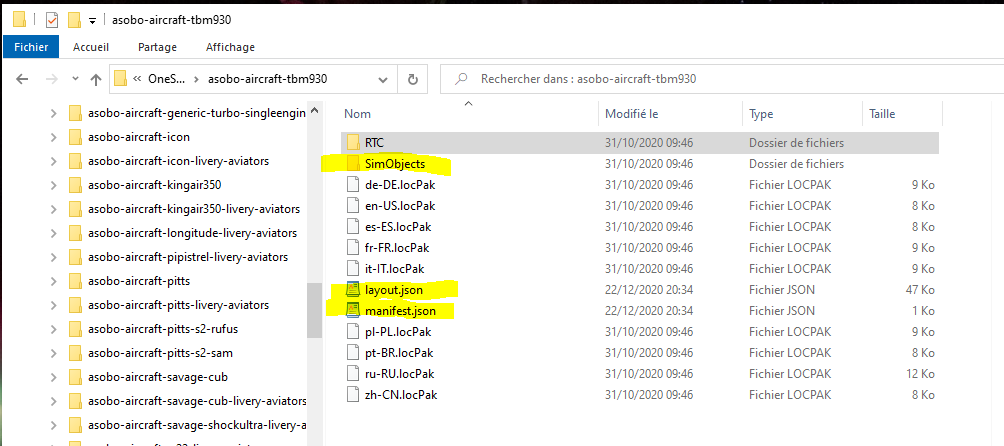Image resolution: width=1004 pixels, height=446 pixels.
Task: Expand the asobo-aircraft-pitts tree node
Action: pyautogui.click(x=54, y=281)
